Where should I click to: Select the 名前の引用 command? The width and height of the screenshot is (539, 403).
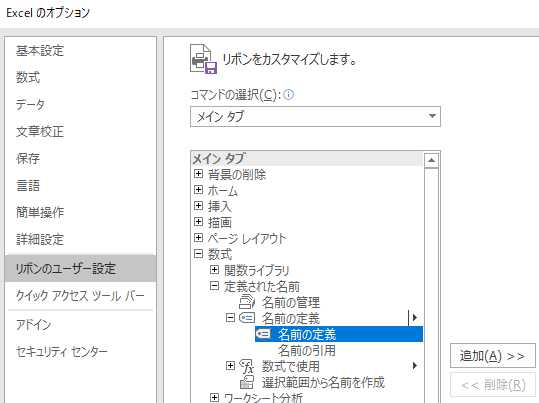pyautogui.click(x=307, y=350)
